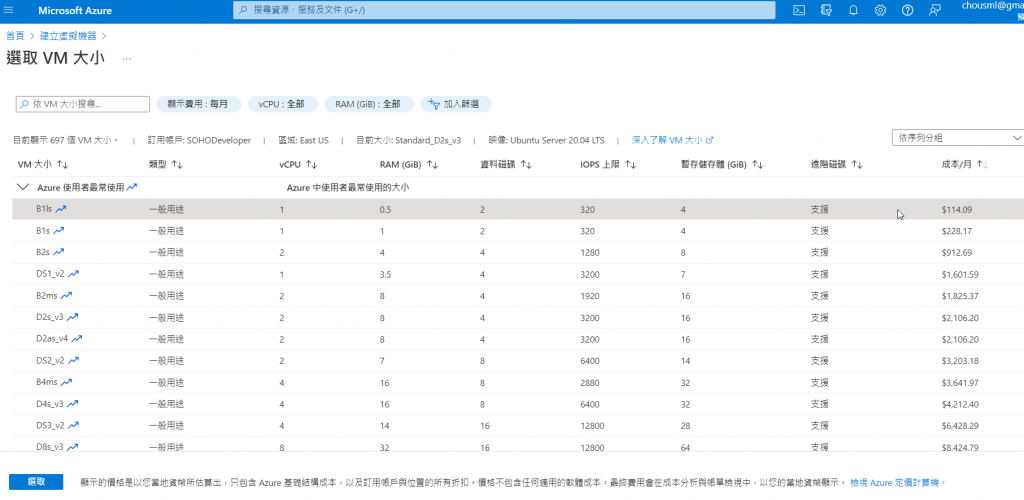This screenshot has width=1024, height=500.
Task: Sort by 暫存儲存體 (GiB) column arrows
Action: (758, 165)
